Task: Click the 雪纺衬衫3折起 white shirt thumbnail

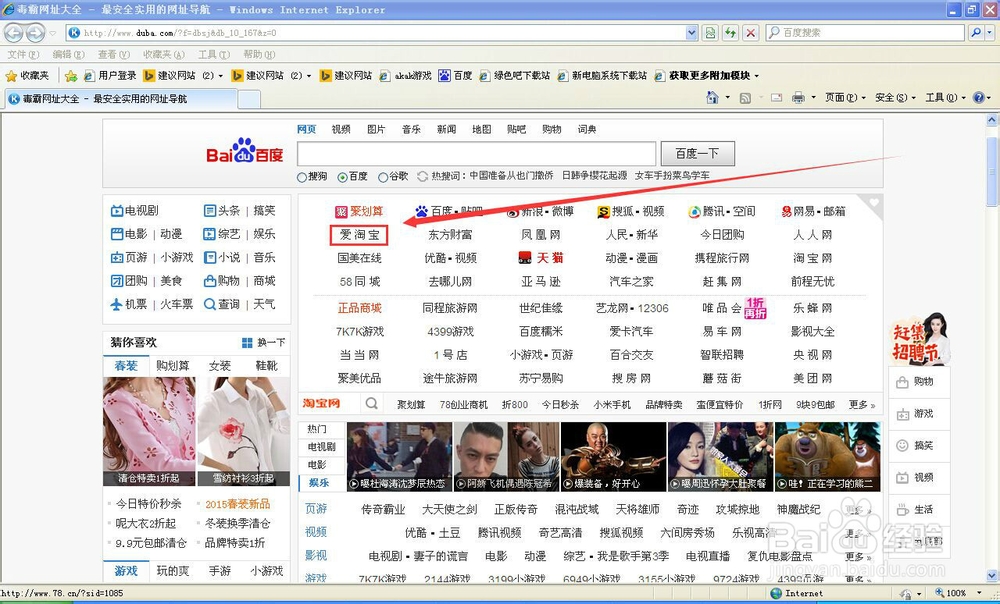Action: pos(244,431)
